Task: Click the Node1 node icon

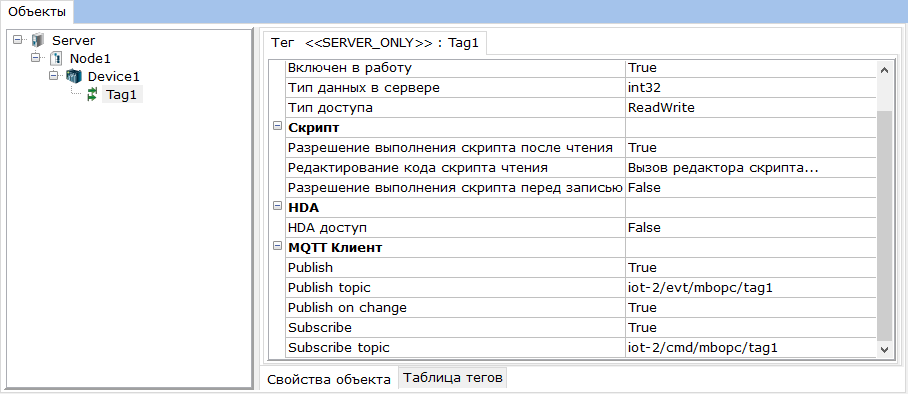Action: click(x=56, y=59)
